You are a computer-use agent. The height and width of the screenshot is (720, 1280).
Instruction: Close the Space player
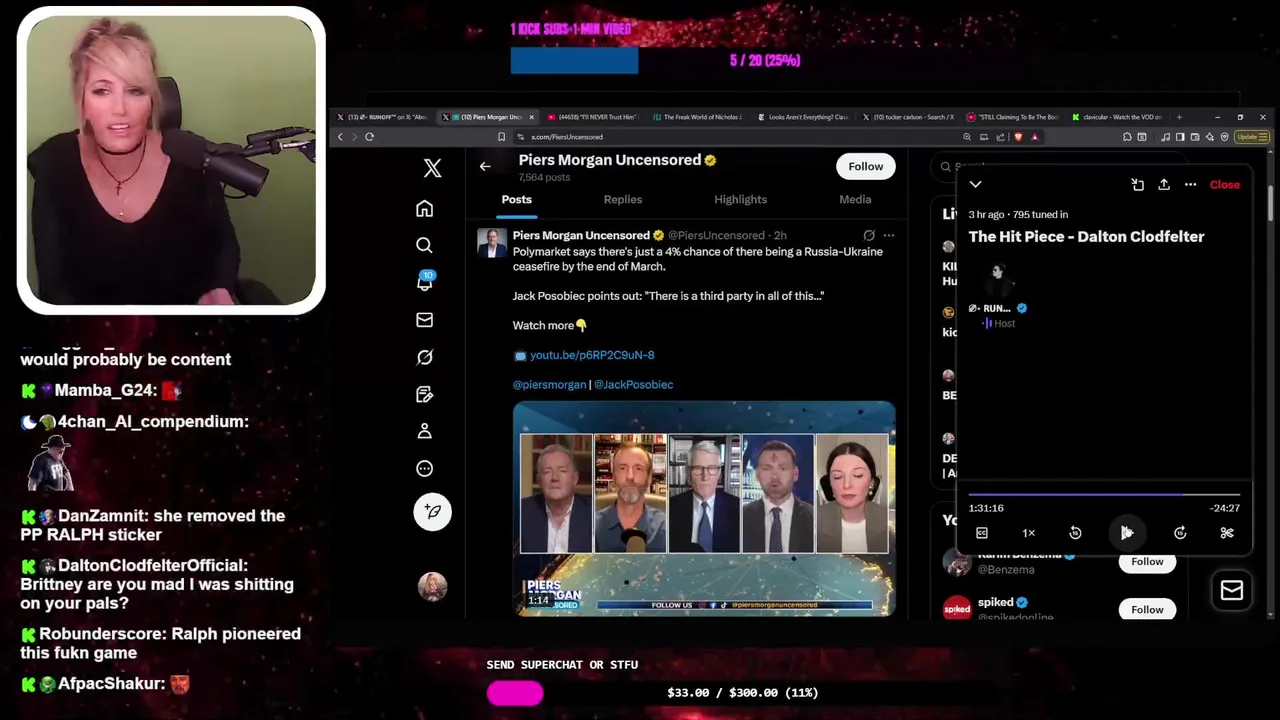point(1224,184)
